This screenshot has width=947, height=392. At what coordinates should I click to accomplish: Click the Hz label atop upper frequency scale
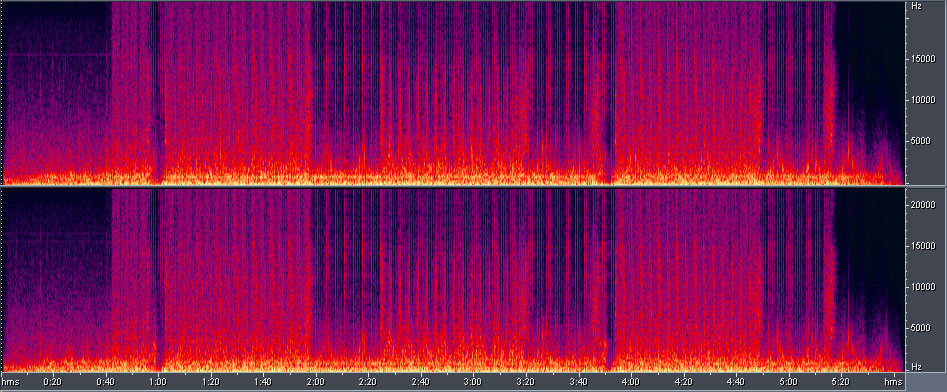917,6
